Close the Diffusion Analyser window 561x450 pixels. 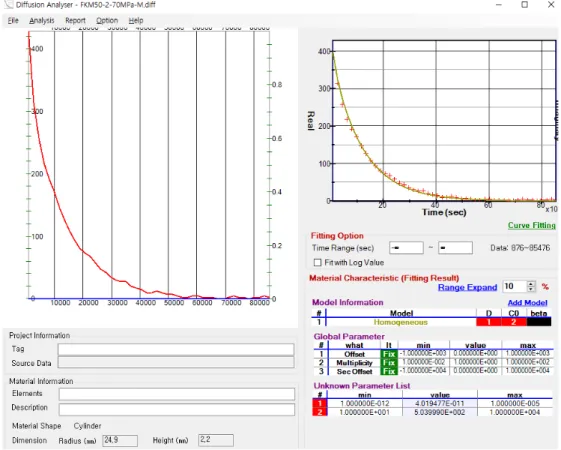click(551, 5)
